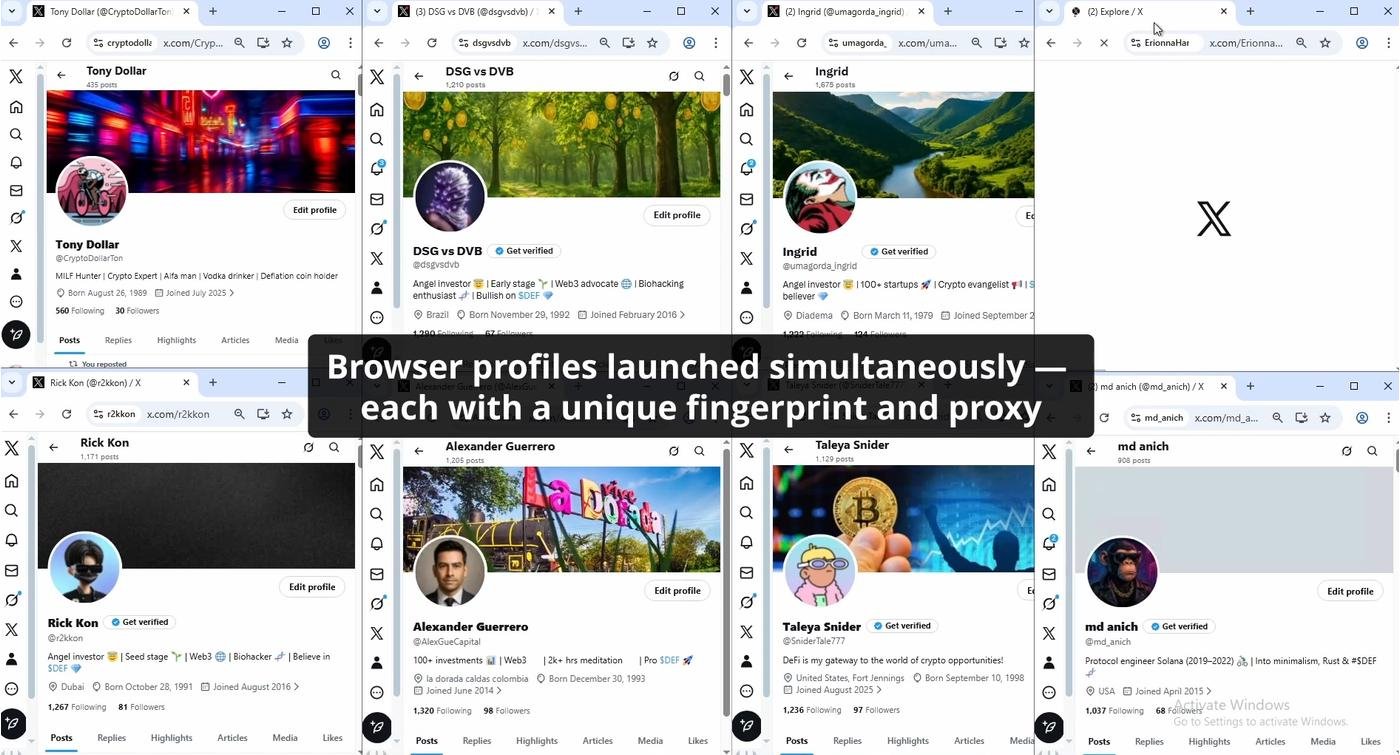This screenshot has height=755, width=1400.
Task: Open Likes tab on Rick Kon profile
Action: [332, 738]
